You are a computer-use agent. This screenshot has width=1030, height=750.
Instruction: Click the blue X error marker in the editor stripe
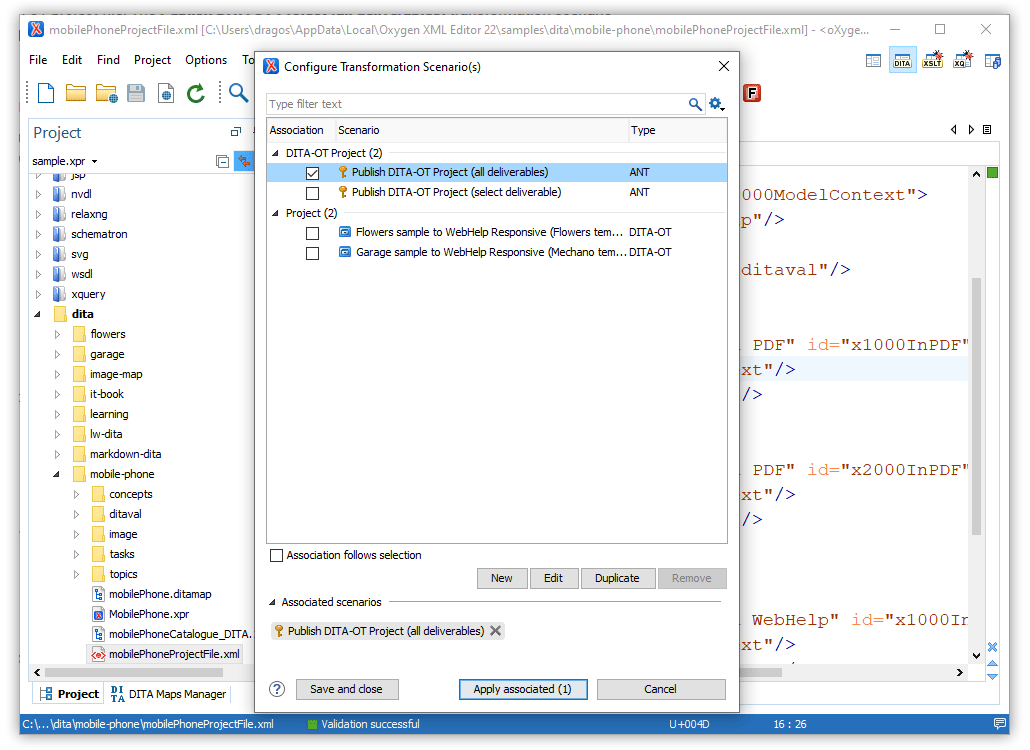(x=993, y=647)
